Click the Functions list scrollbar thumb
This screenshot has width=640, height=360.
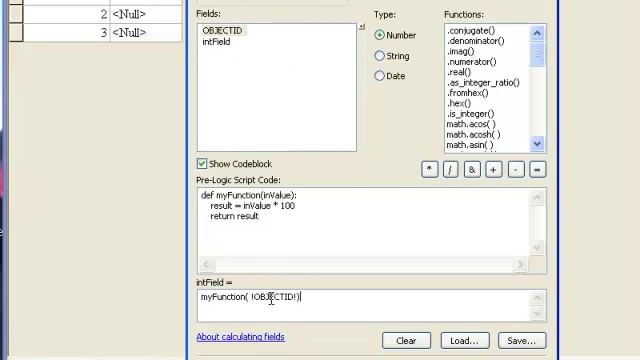(537, 54)
